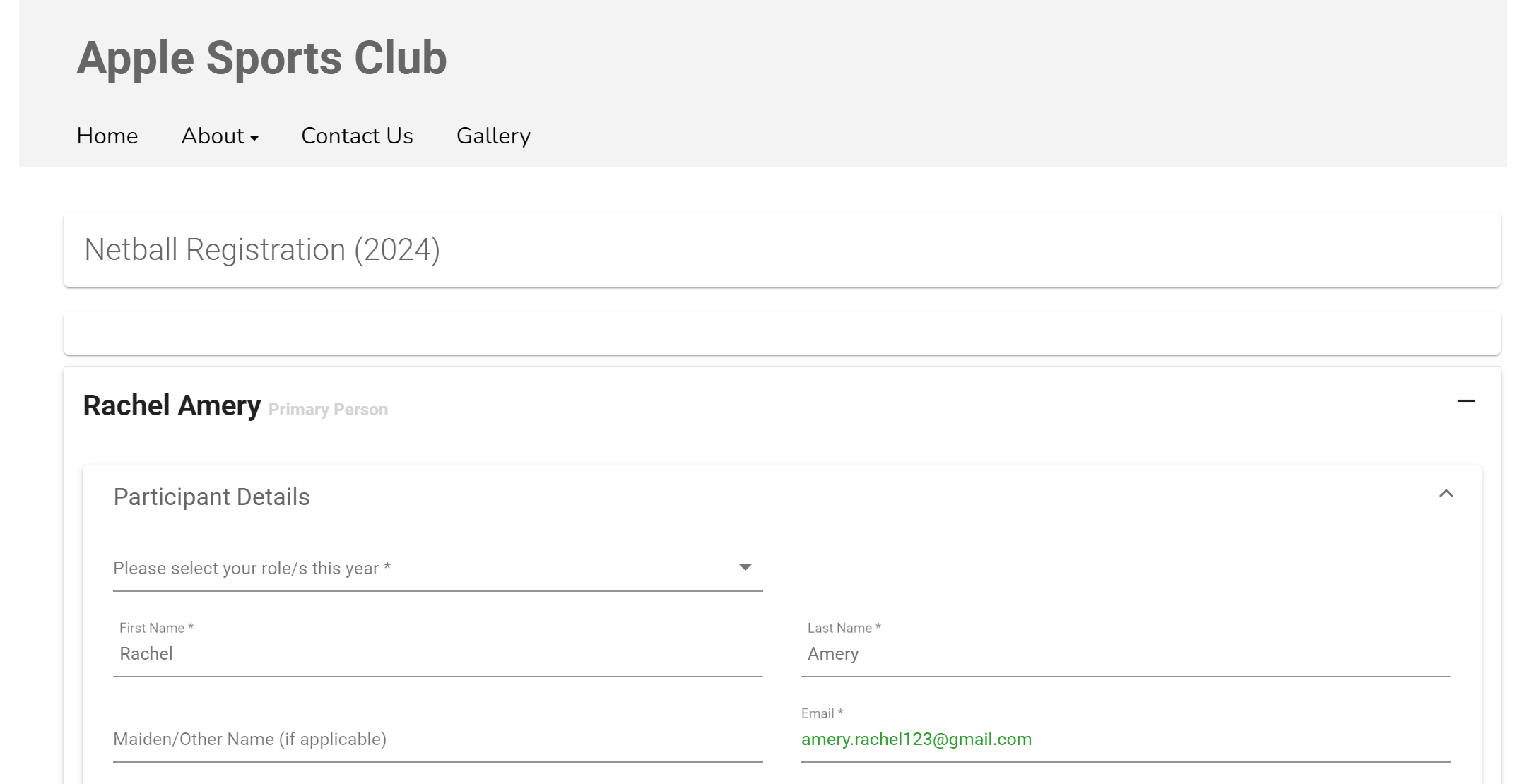The height and width of the screenshot is (784, 1539).
Task: Click the First Name label
Action: [156, 628]
